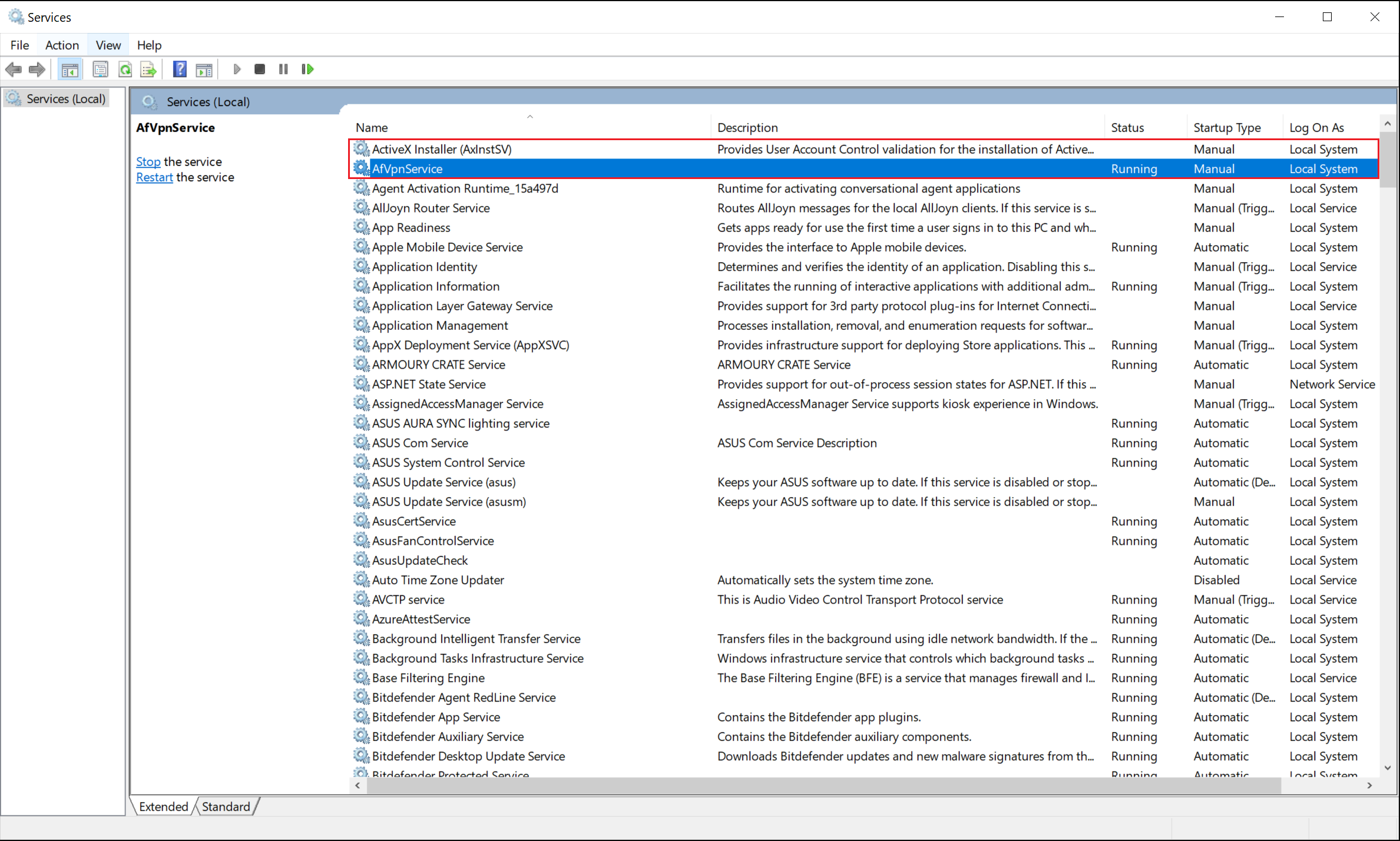The height and width of the screenshot is (841, 1400).
Task: Open the Help toolbar icon
Action: (x=180, y=69)
